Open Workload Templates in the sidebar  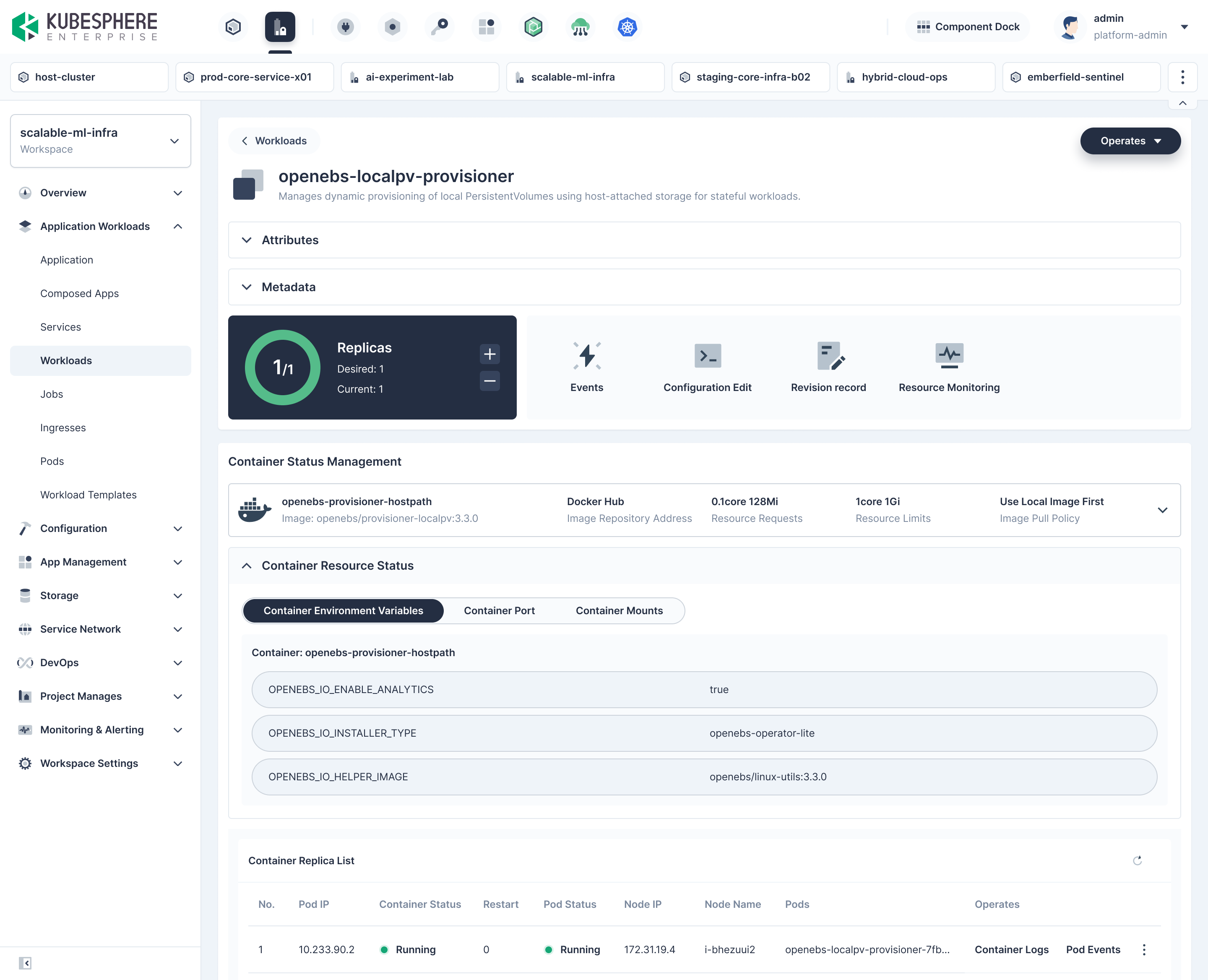pyautogui.click(x=88, y=495)
